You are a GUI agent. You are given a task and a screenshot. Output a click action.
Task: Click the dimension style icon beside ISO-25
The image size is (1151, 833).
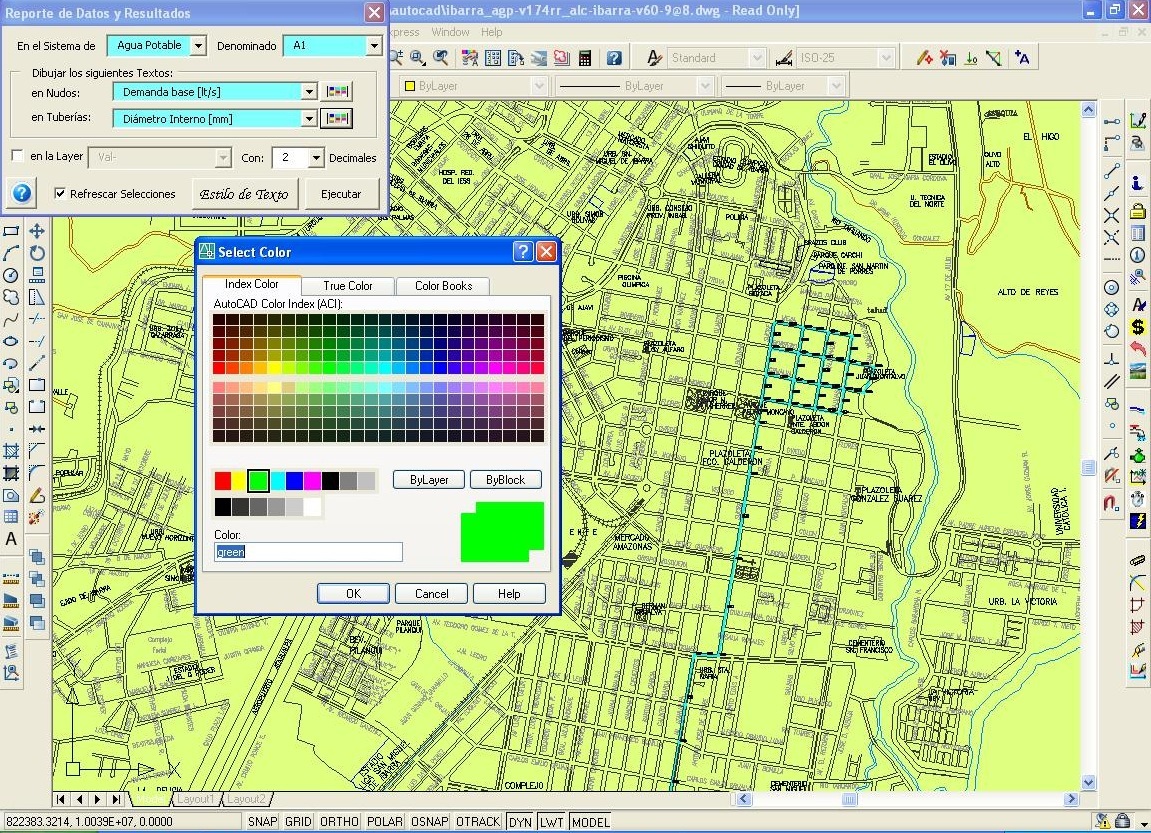pos(783,58)
